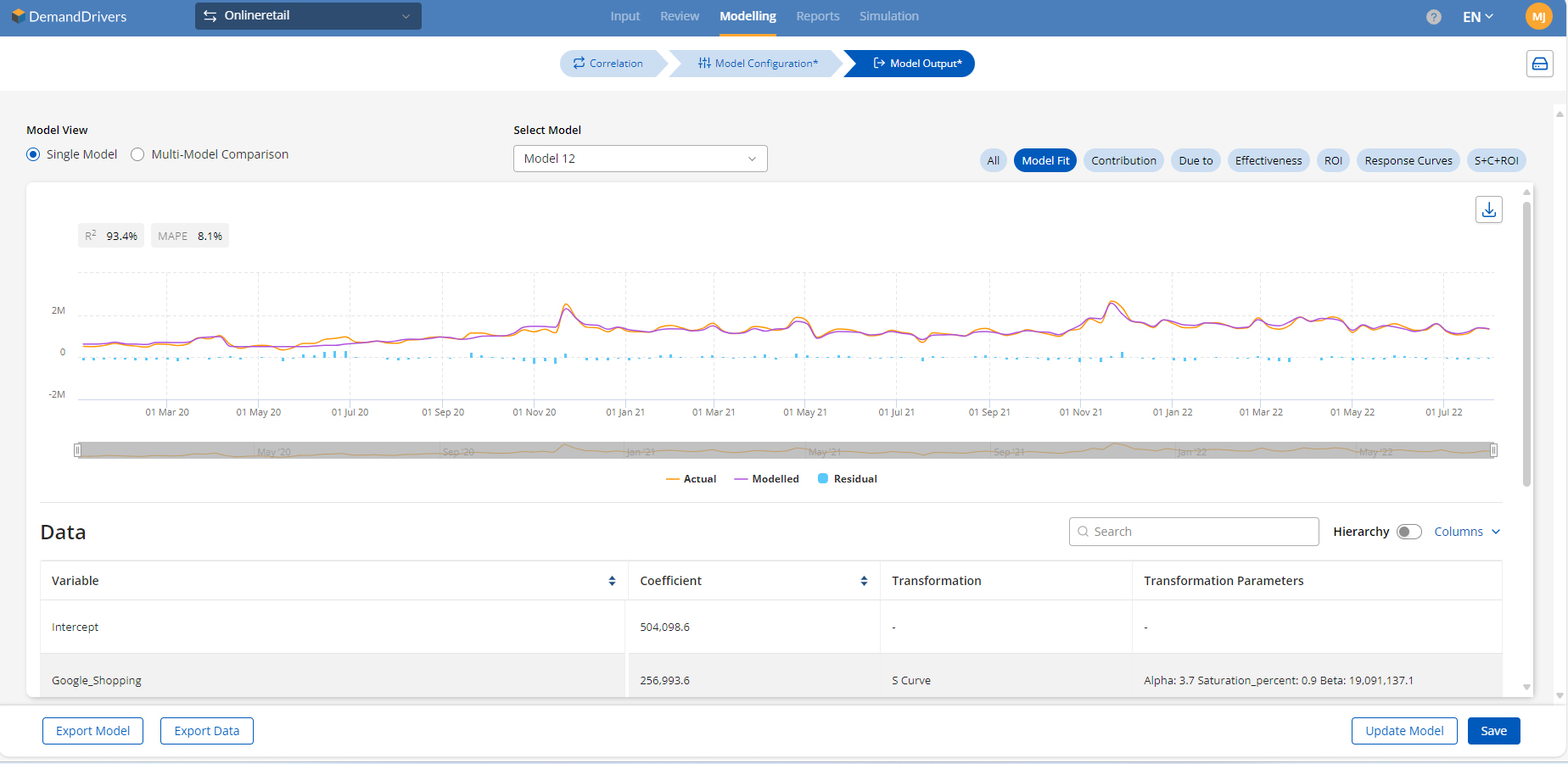Click the MAPE 8.1% metric badge
1568x764 pixels.
click(x=190, y=236)
